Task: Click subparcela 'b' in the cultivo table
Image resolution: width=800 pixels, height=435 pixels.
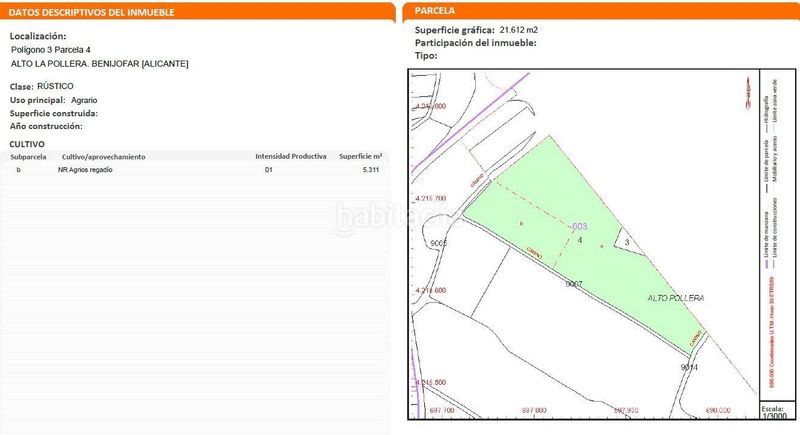Action: 18,170
